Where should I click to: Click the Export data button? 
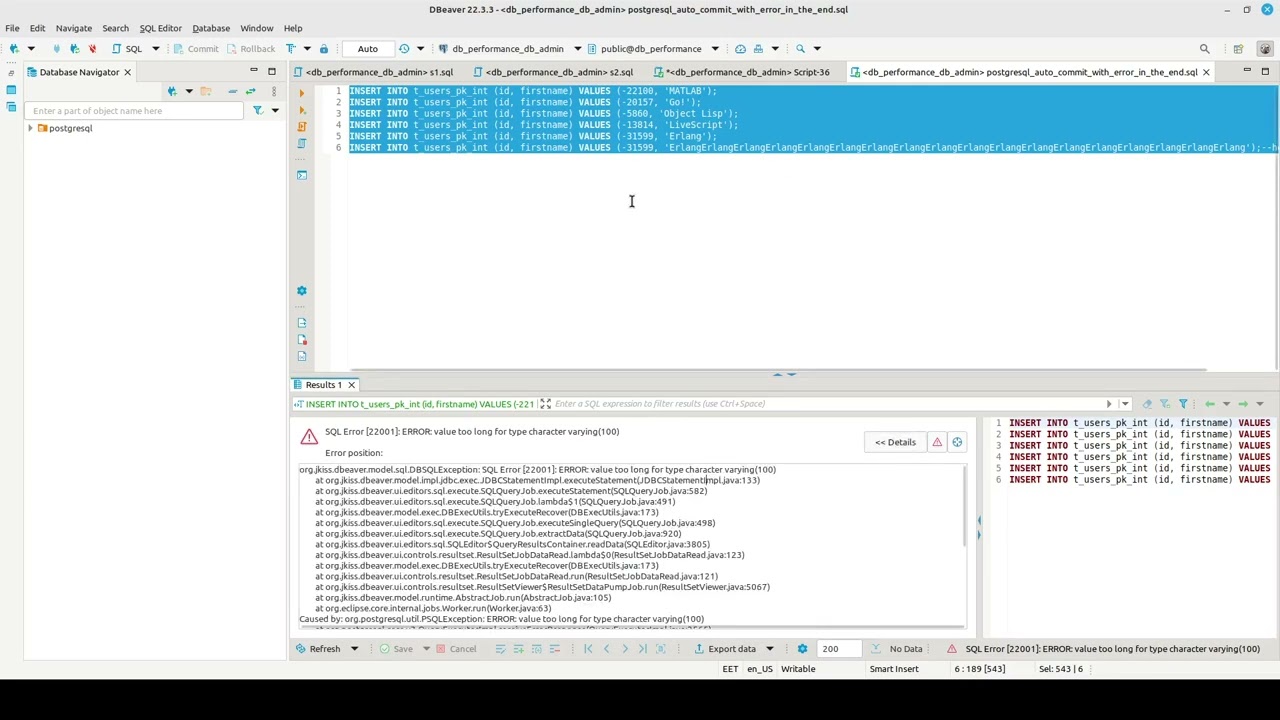[725, 649]
